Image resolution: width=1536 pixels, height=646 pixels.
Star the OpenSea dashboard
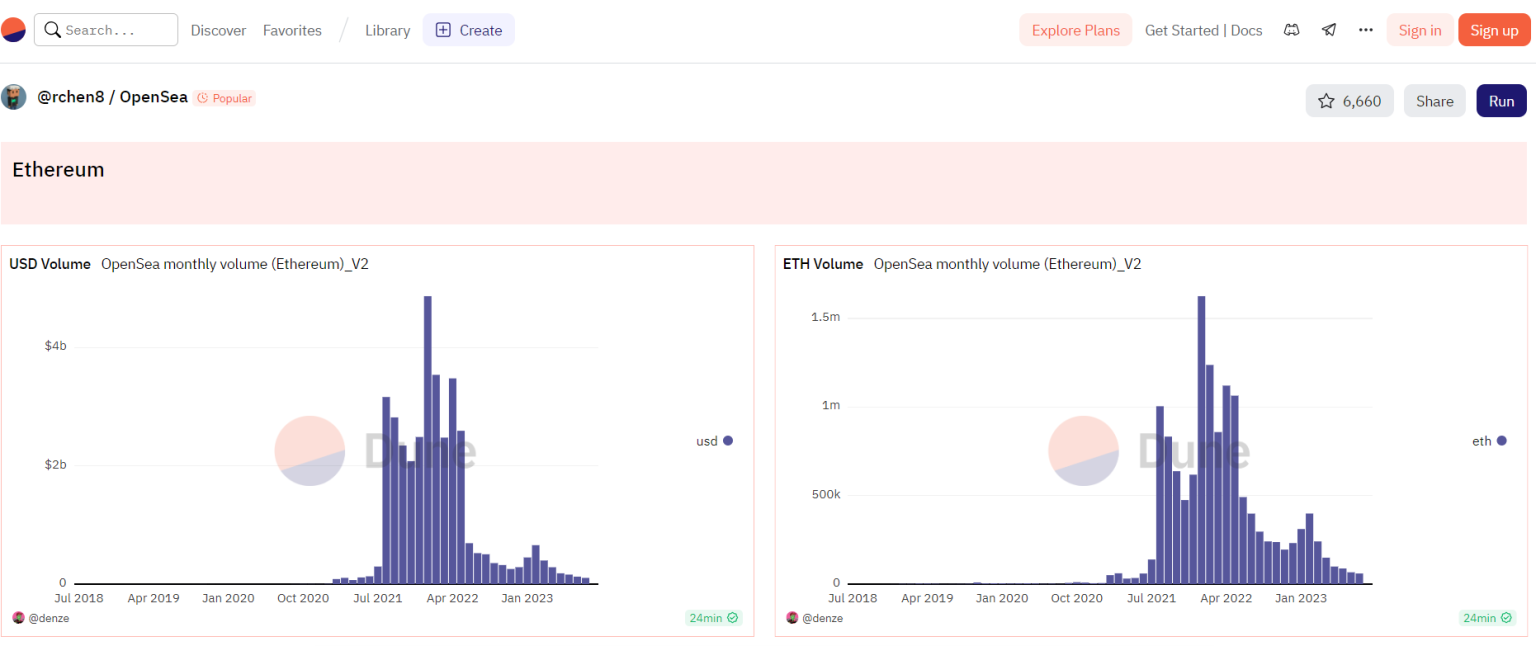coord(1349,101)
